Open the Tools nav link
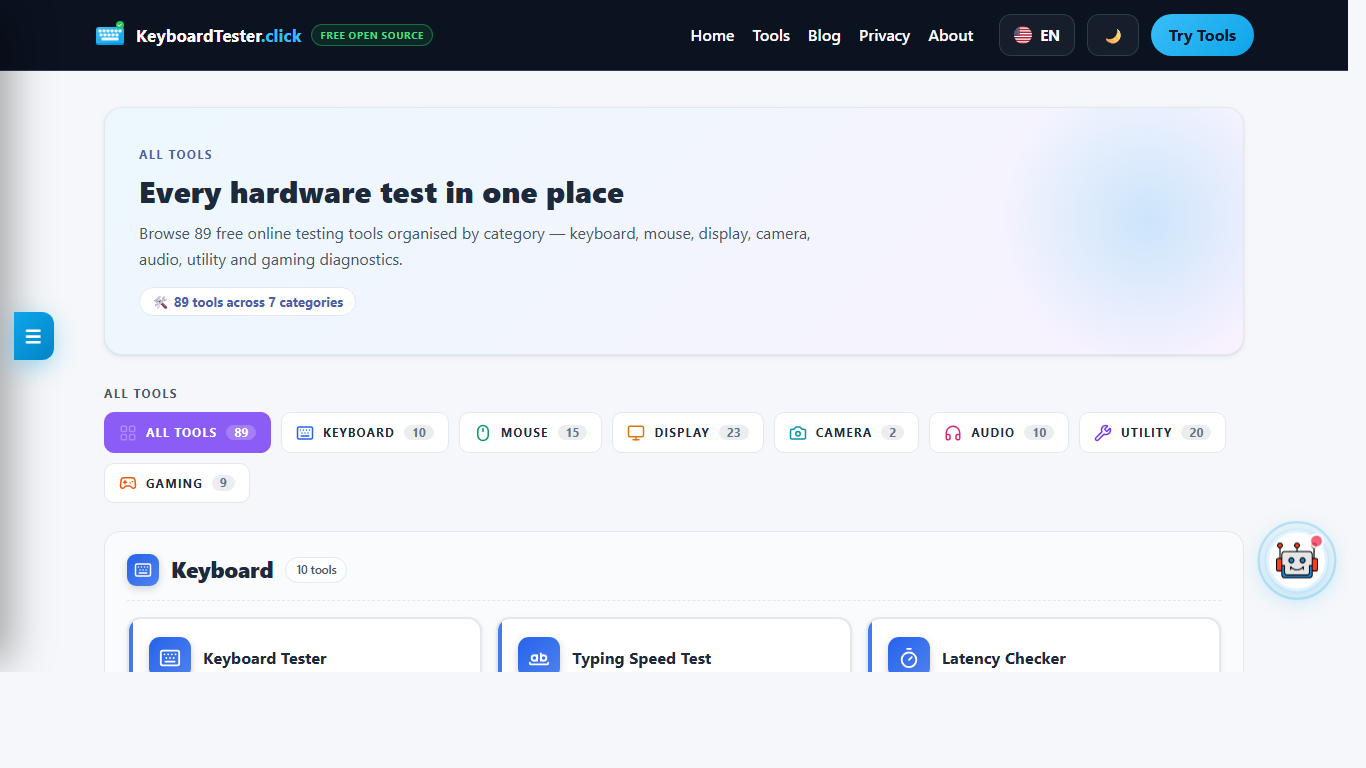Image resolution: width=1366 pixels, height=768 pixels. pos(771,35)
